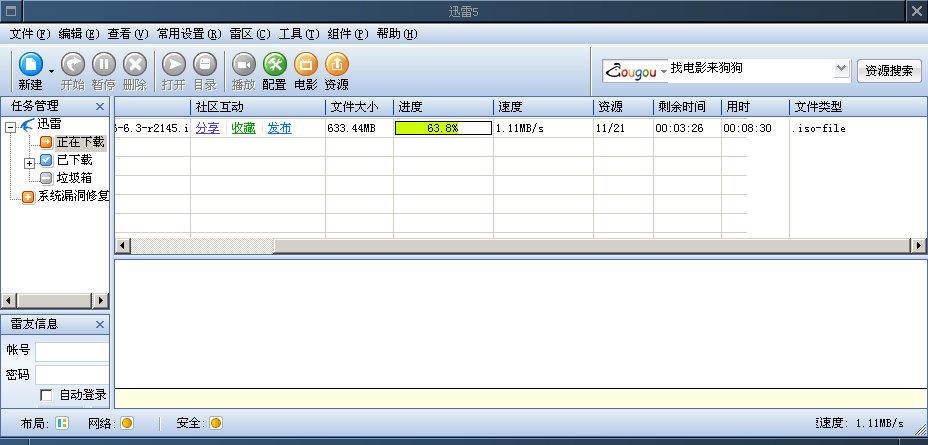Open the 帮助(H) menu

pos(397,34)
